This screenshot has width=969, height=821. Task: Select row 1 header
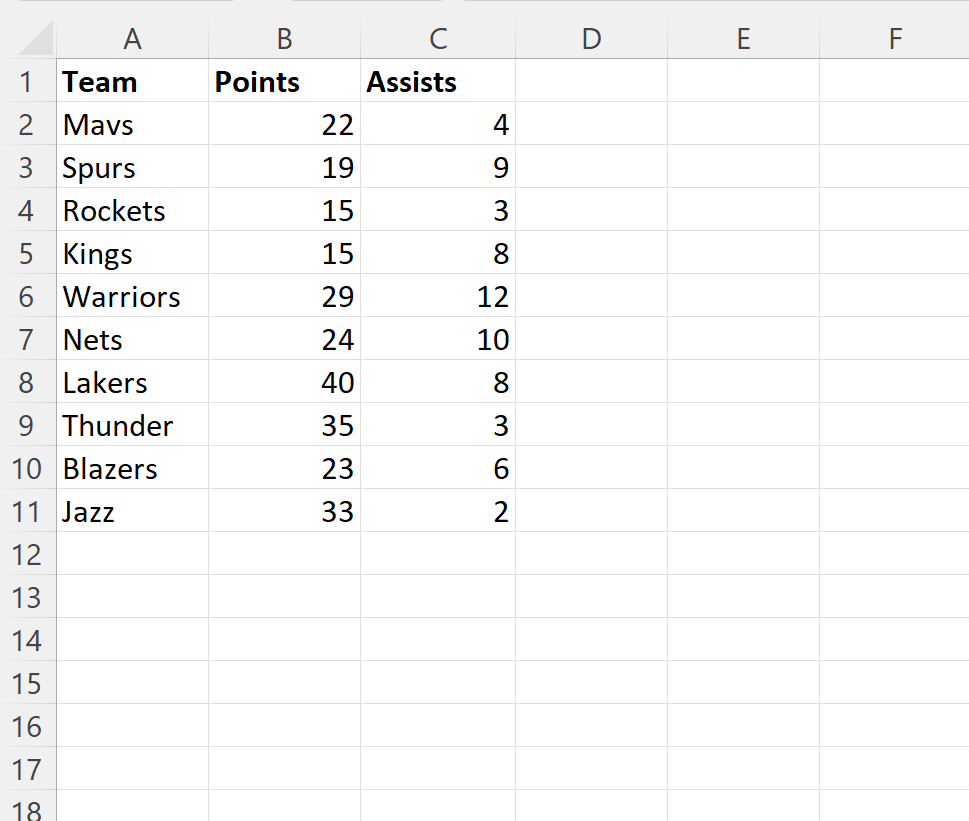[x=27, y=82]
